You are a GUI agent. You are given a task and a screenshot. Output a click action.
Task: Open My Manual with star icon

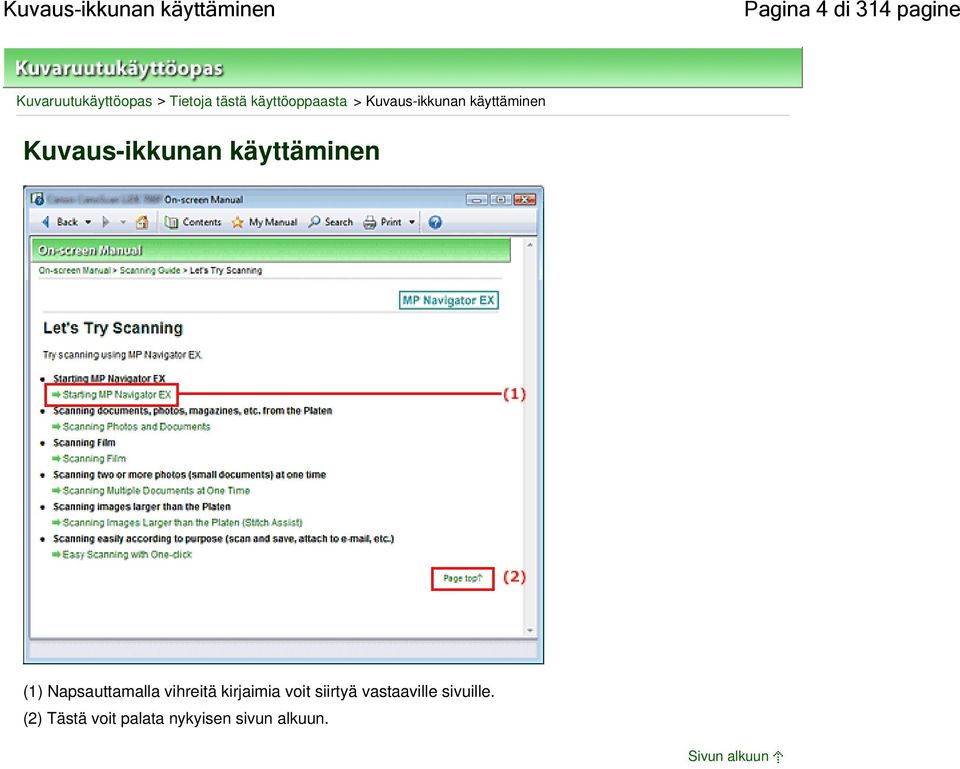point(264,222)
